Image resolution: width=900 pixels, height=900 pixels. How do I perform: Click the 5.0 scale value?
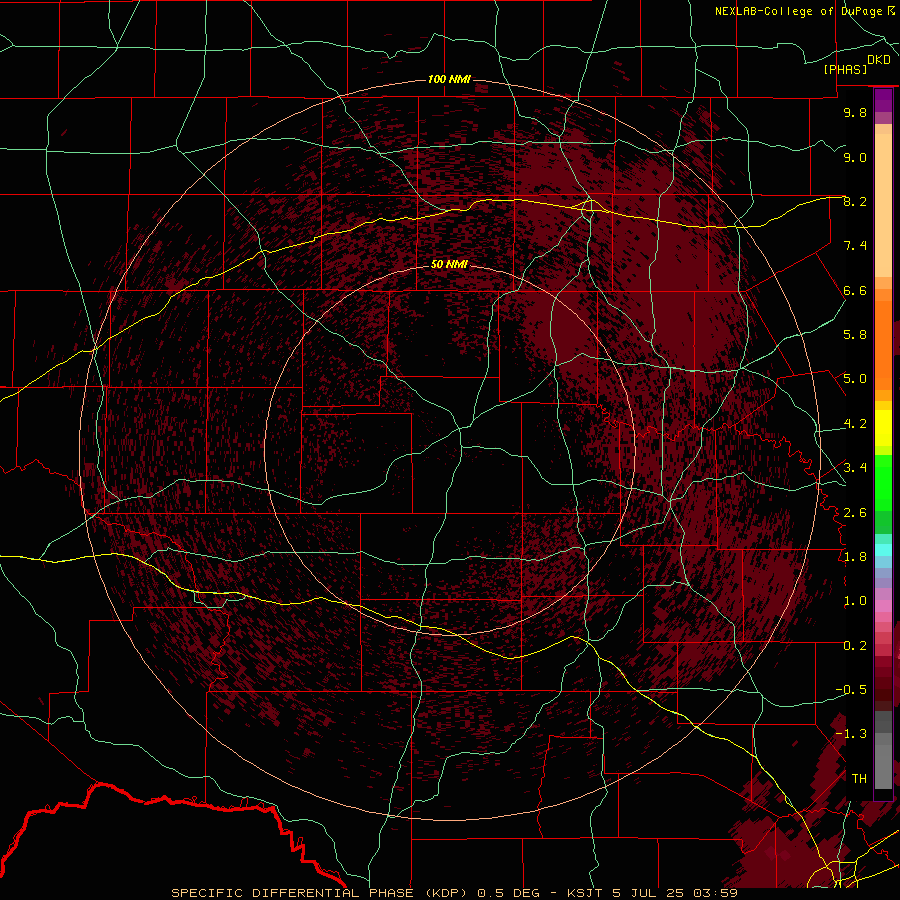[855, 379]
